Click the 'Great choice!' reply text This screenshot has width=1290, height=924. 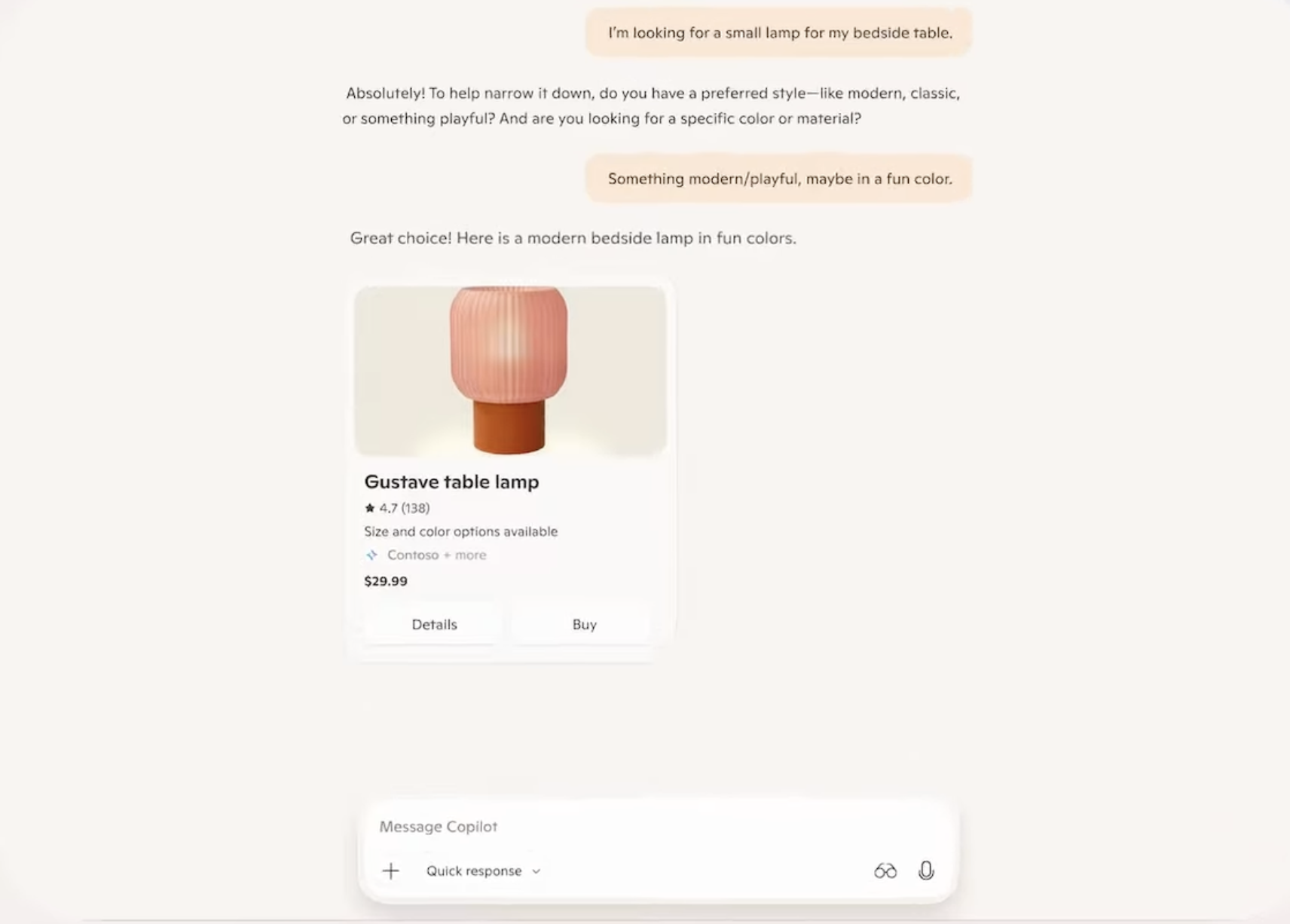pyautogui.click(x=573, y=238)
